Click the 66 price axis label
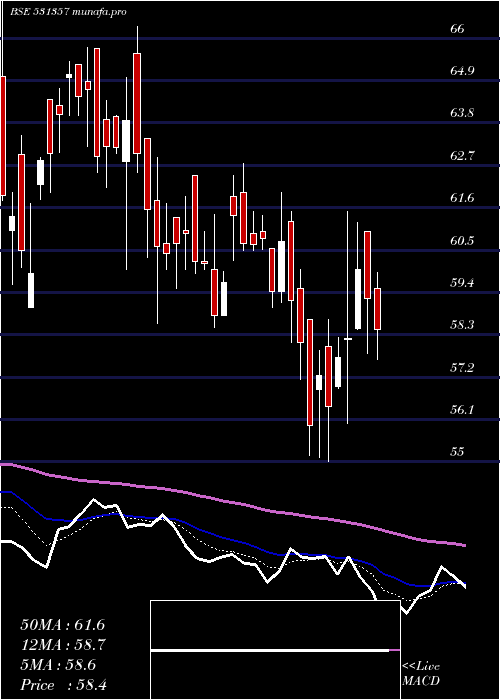500x700 pixels. click(x=458, y=29)
